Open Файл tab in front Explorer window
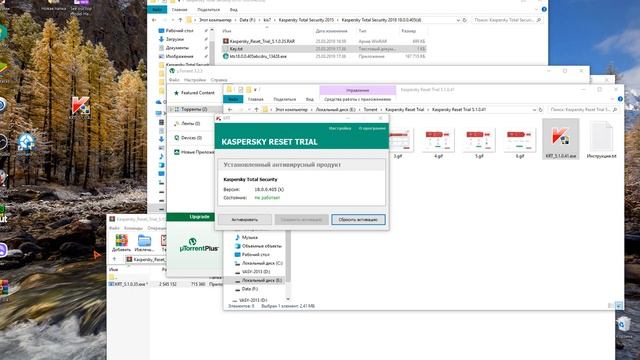The image size is (640, 360). point(233,99)
